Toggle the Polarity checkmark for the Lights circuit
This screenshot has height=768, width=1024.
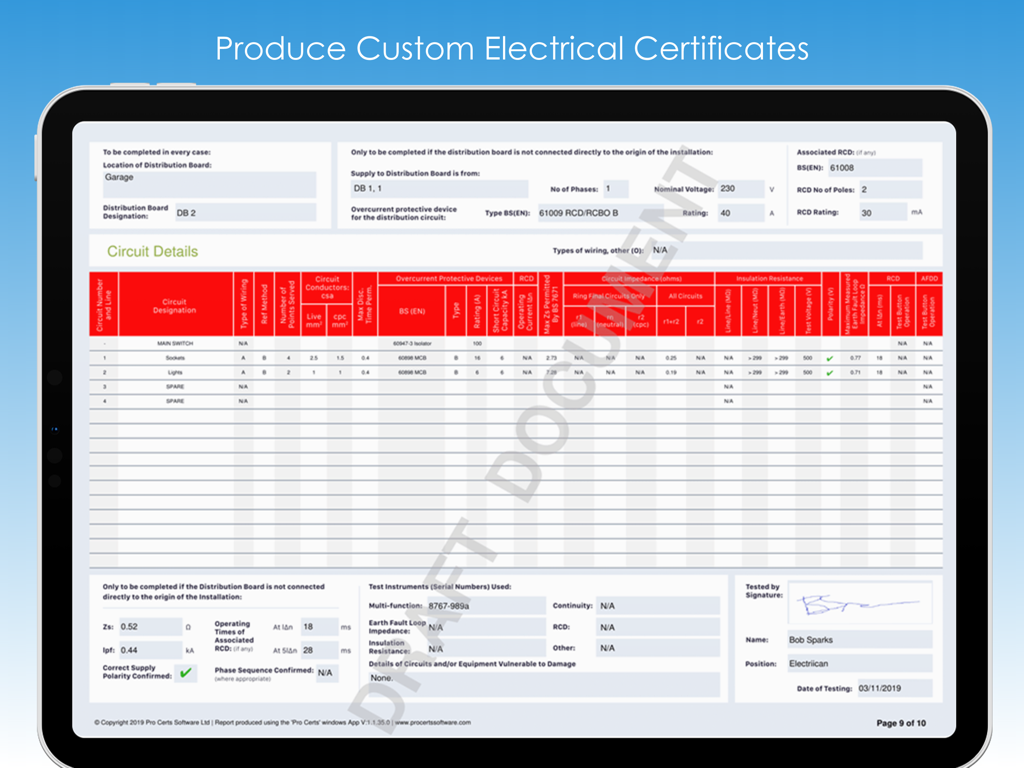pyautogui.click(x=830, y=371)
